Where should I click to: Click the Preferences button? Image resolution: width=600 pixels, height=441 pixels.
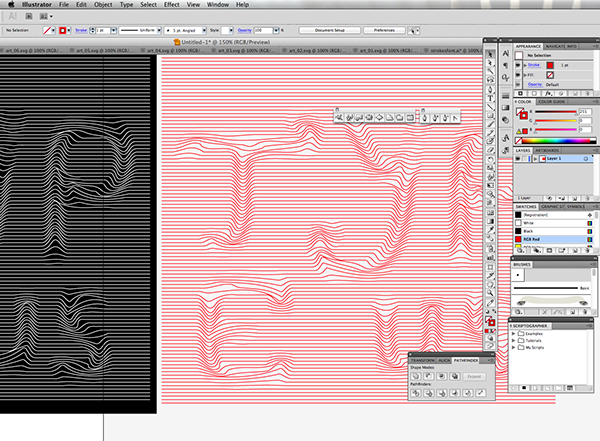click(x=385, y=30)
